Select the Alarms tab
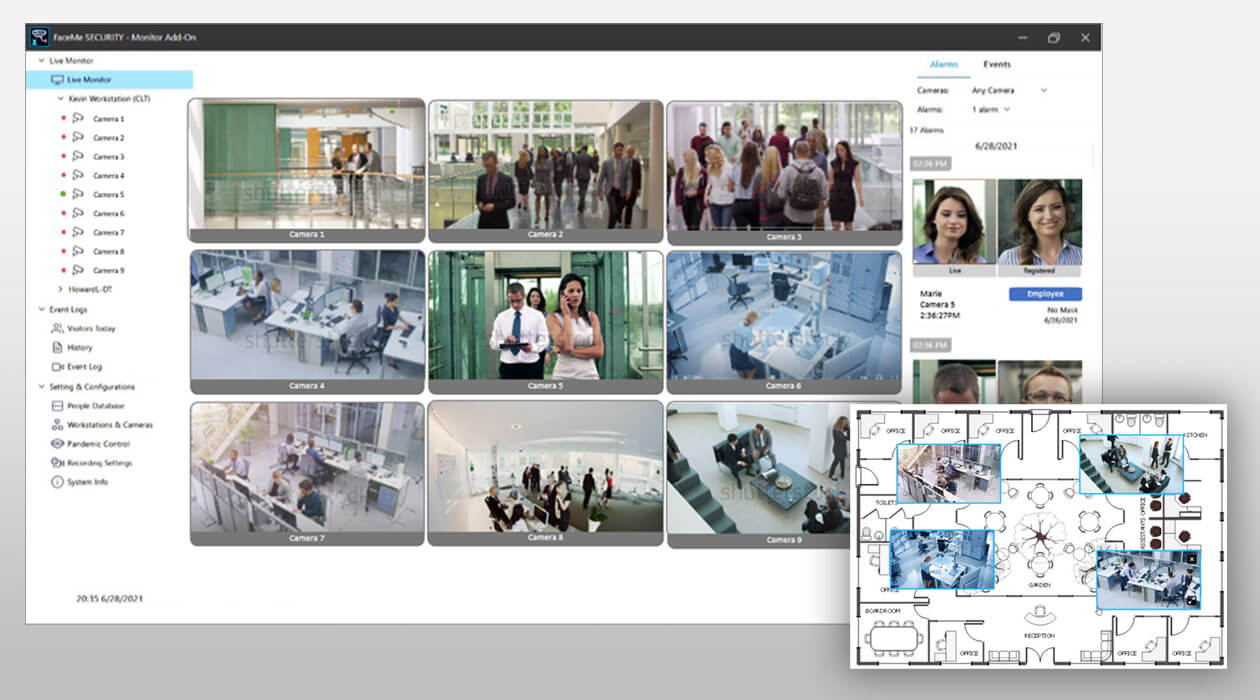Viewport: 1260px width, 700px height. (944, 65)
